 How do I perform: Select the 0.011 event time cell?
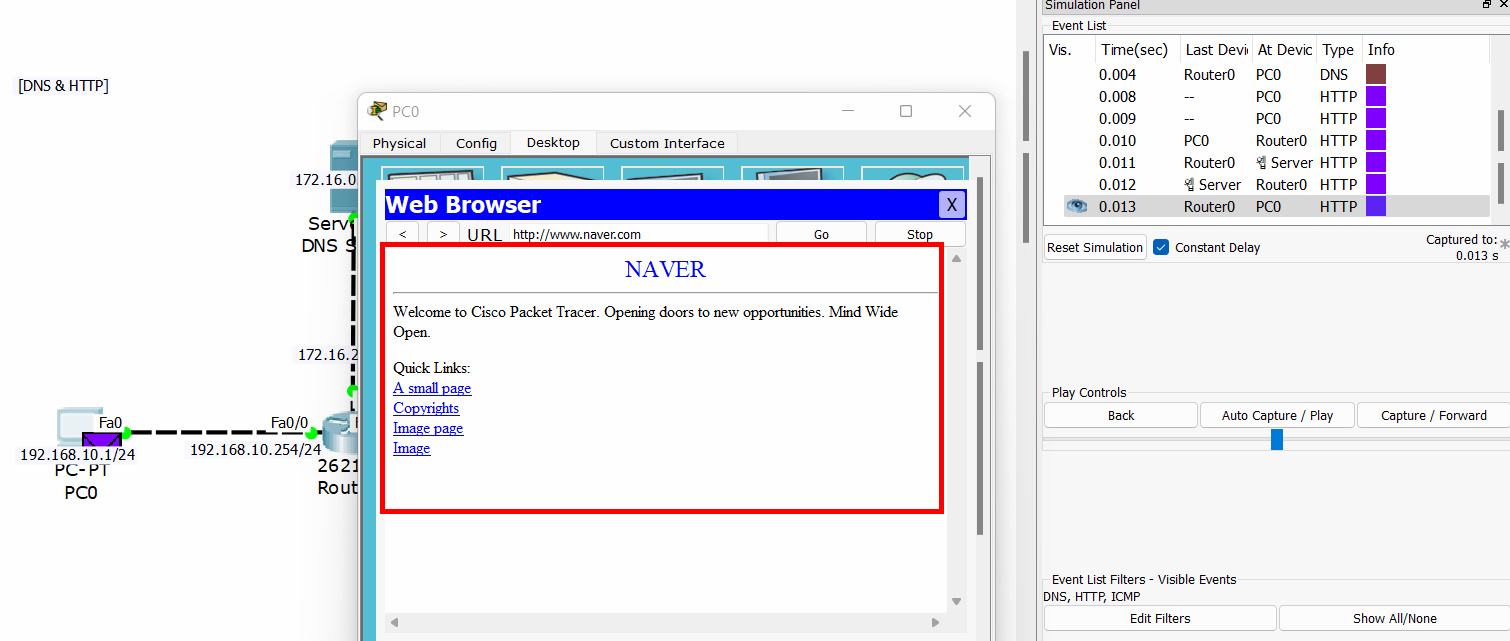[x=1118, y=162]
